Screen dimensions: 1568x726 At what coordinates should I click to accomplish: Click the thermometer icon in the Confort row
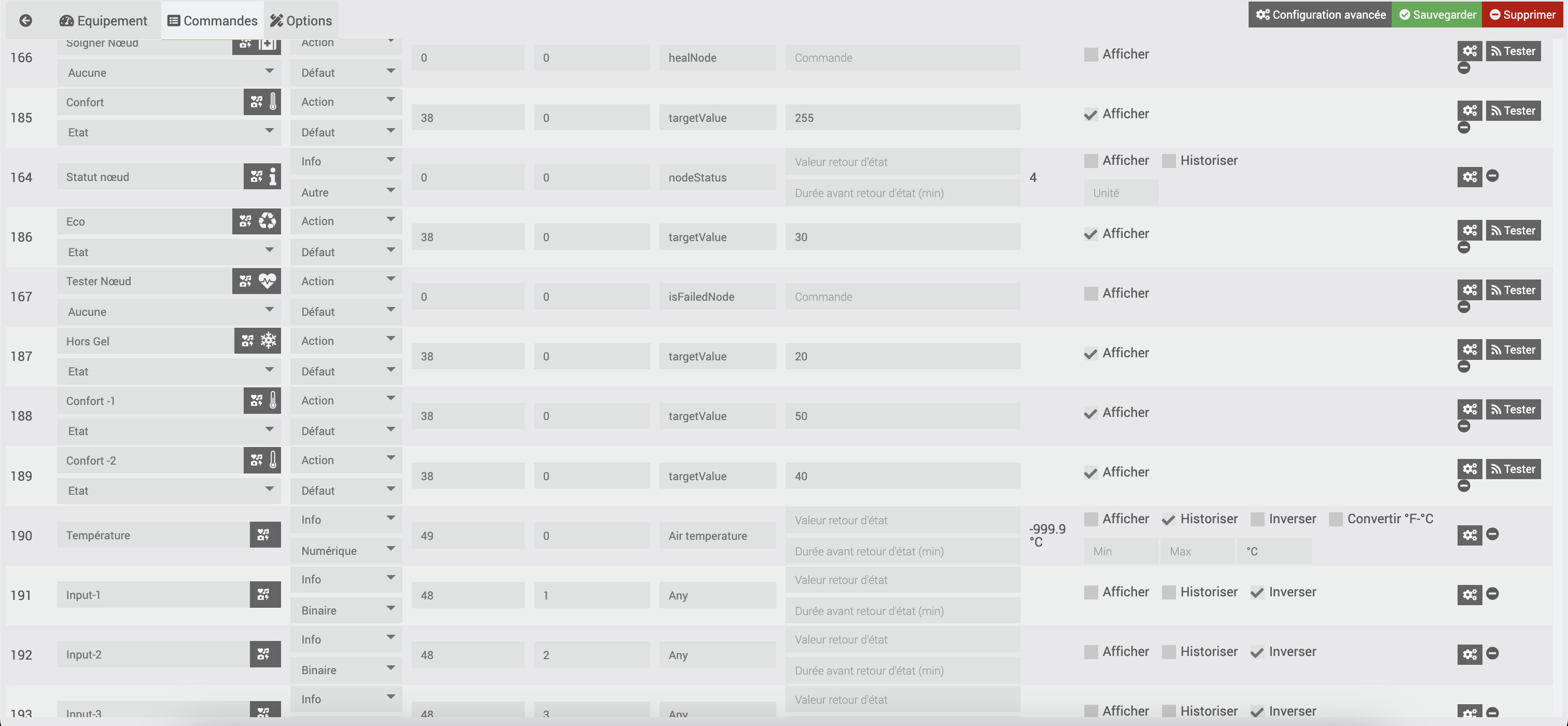(x=273, y=102)
